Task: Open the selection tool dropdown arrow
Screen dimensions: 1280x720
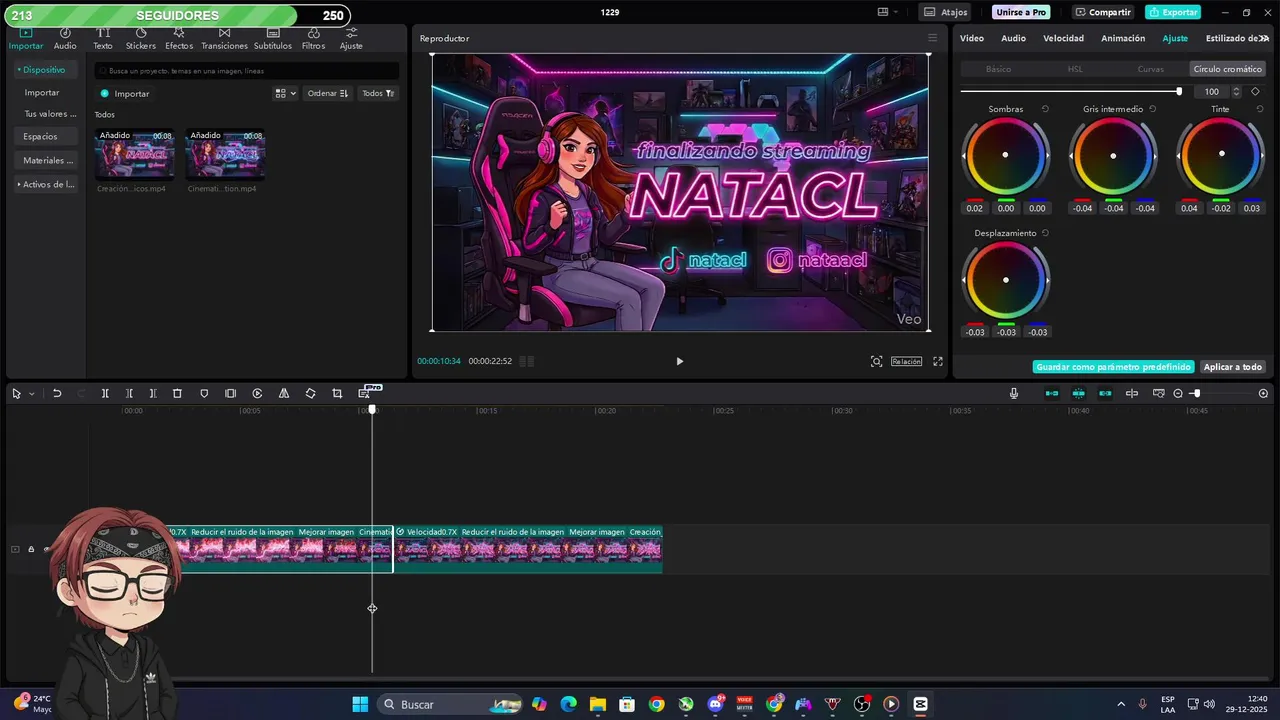Action: (x=31, y=394)
